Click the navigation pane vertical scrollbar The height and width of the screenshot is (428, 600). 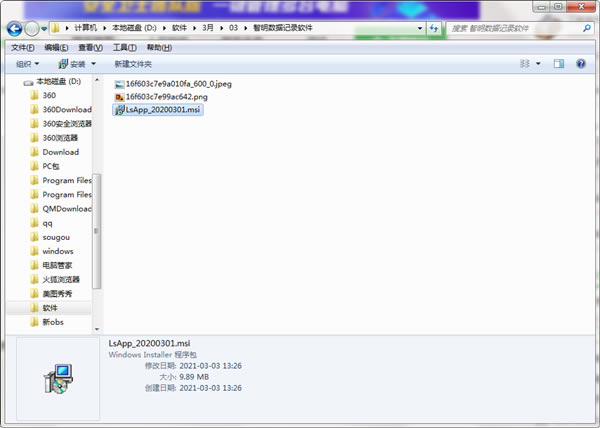(x=97, y=200)
